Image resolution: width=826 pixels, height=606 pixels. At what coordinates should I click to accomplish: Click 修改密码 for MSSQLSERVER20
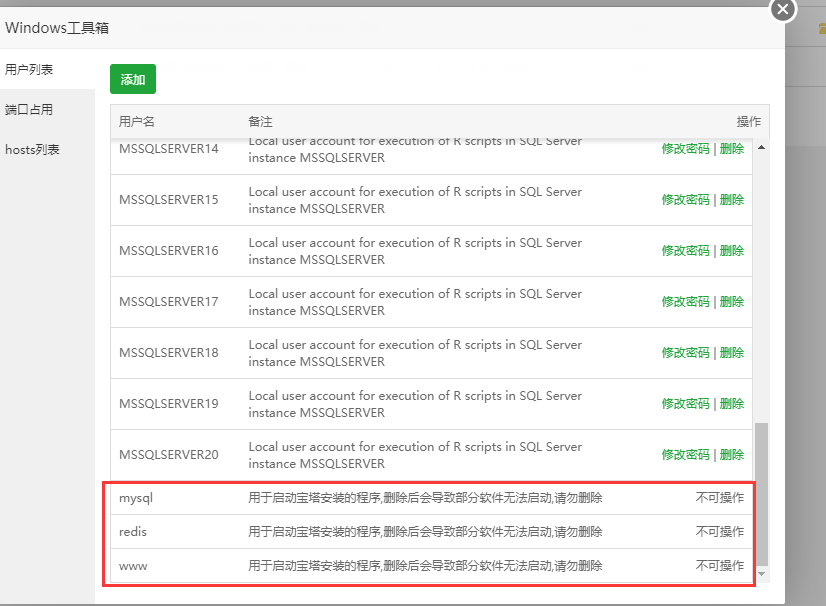click(685, 454)
